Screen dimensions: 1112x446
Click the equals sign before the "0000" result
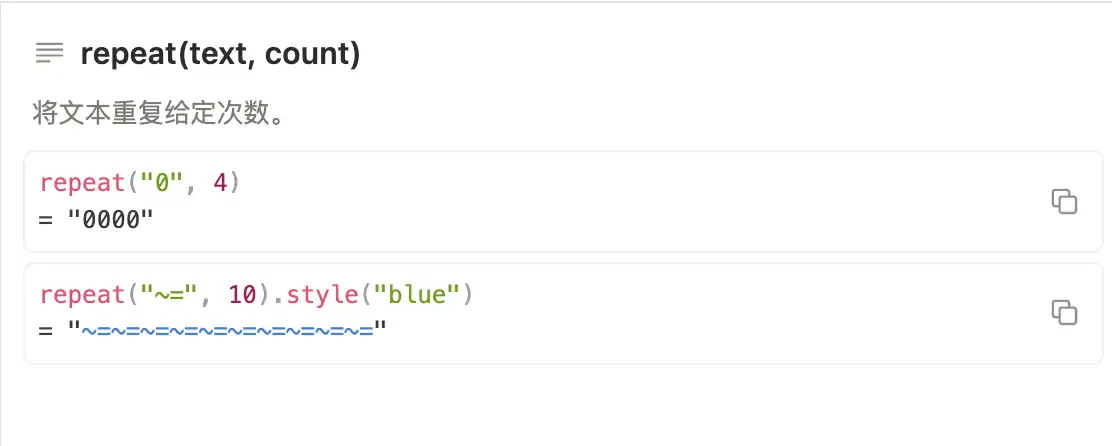[x=46, y=218]
